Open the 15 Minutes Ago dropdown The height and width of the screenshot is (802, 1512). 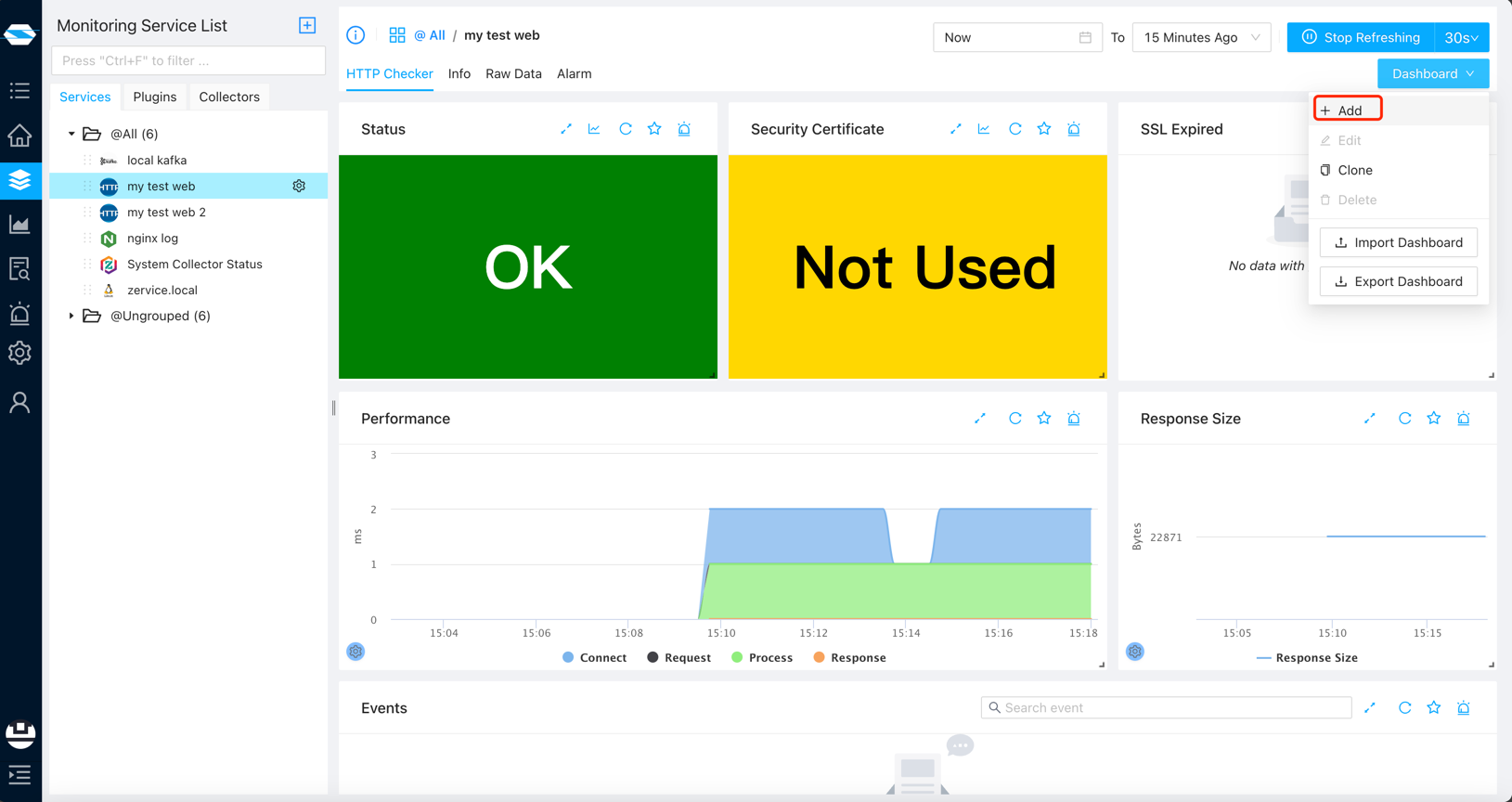coord(1201,37)
